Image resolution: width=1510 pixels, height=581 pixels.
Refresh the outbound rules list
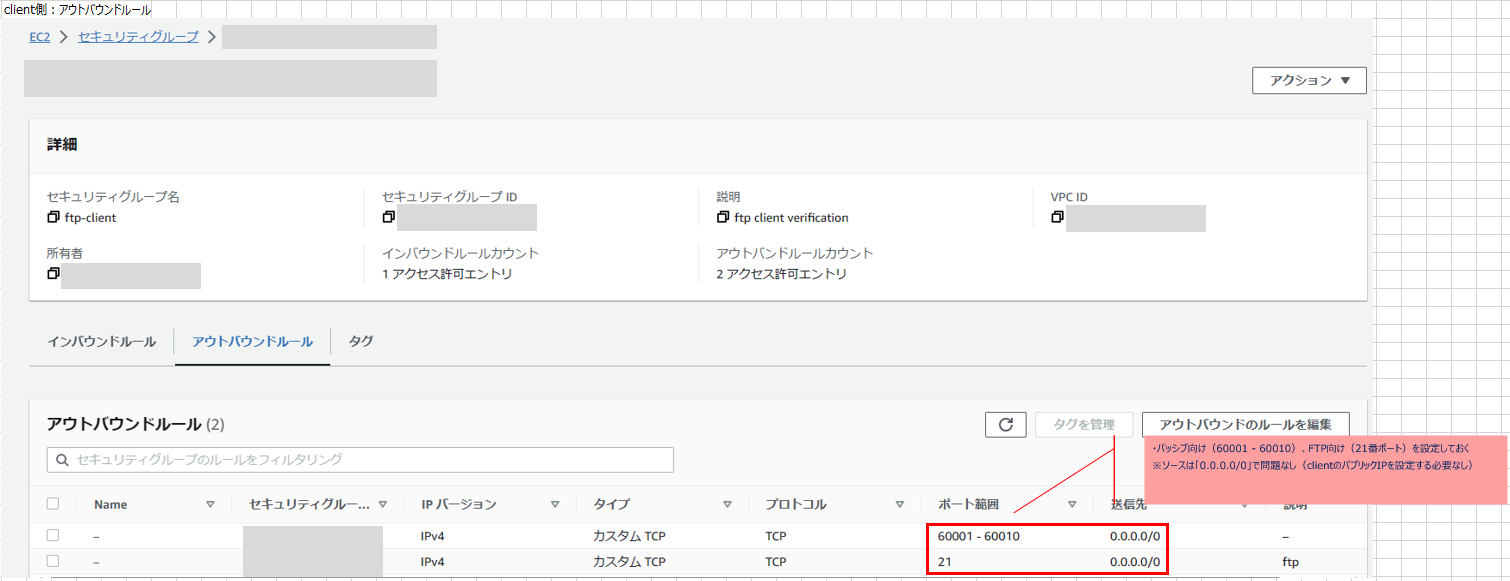[1005, 424]
